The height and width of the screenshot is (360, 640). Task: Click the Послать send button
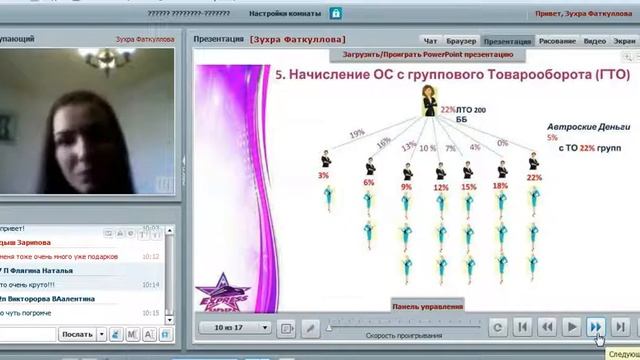pyautogui.click(x=77, y=334)
